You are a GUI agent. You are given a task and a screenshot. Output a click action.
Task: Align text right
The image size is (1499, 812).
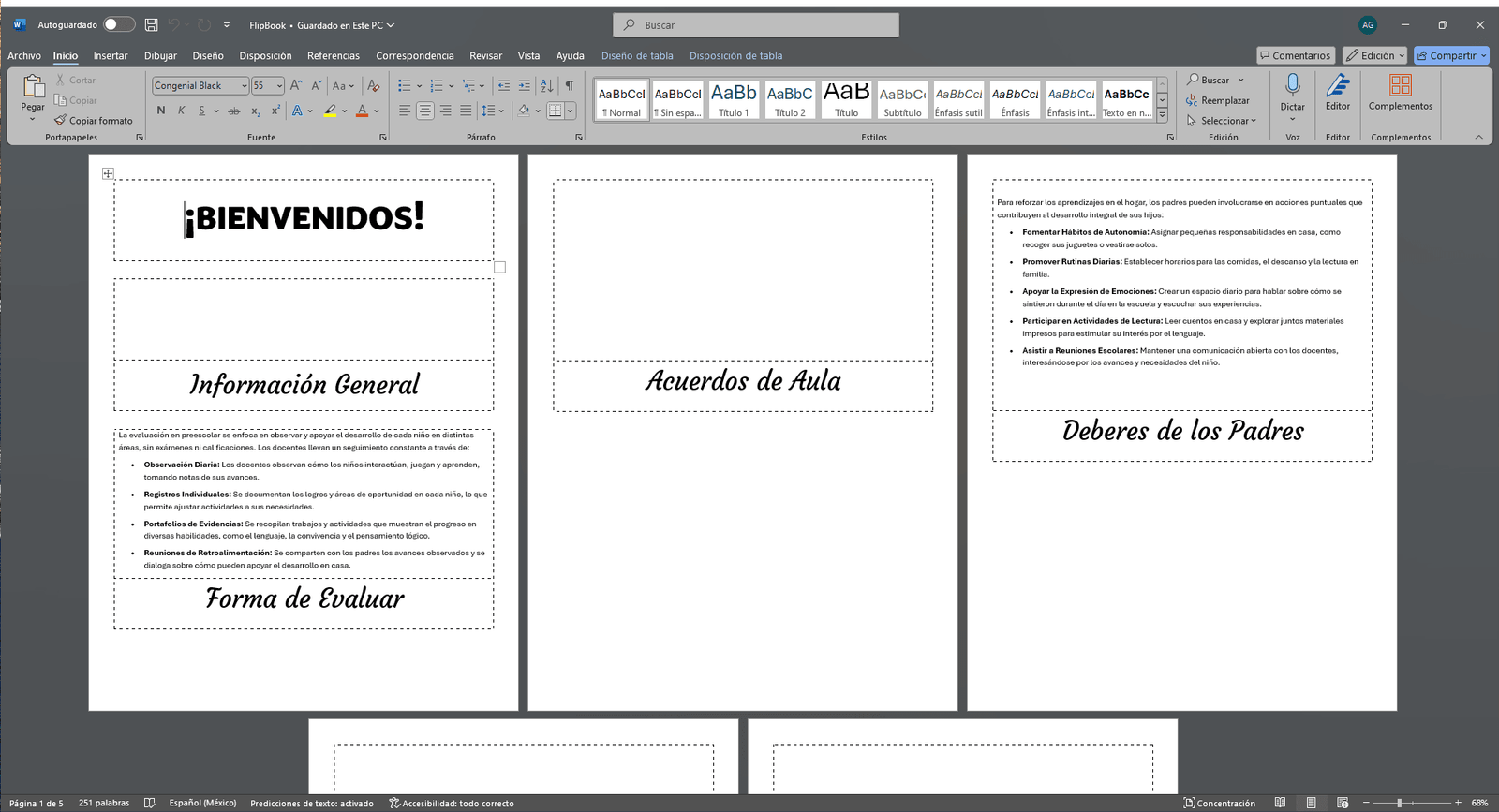445,111
